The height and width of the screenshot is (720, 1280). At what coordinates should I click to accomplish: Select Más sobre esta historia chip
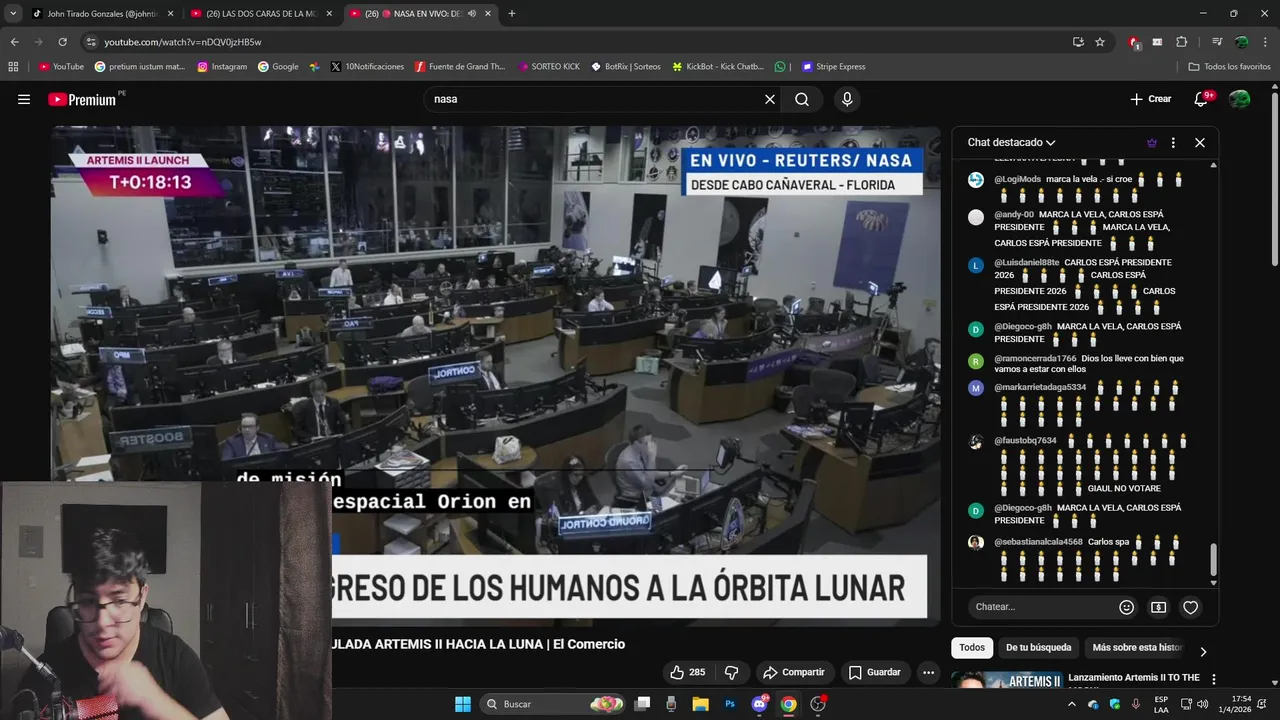pyautogui.click(x=1138, y=647)
